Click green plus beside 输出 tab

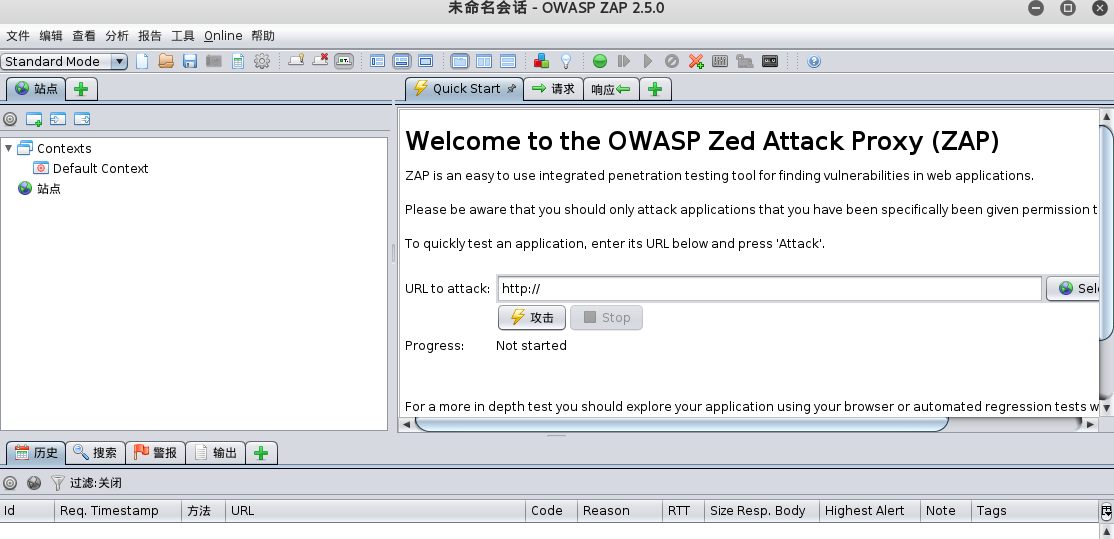(261, 453)
